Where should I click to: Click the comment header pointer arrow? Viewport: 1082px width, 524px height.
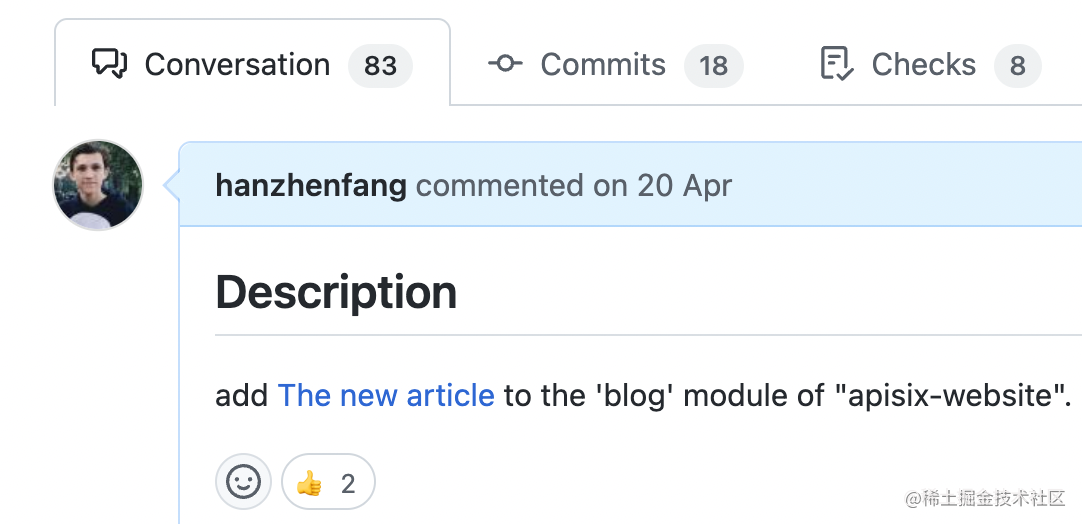[171, 185]
